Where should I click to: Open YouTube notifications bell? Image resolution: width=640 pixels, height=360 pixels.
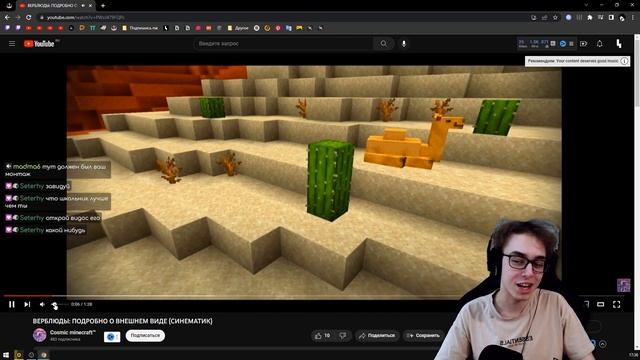tap(600, 44)
